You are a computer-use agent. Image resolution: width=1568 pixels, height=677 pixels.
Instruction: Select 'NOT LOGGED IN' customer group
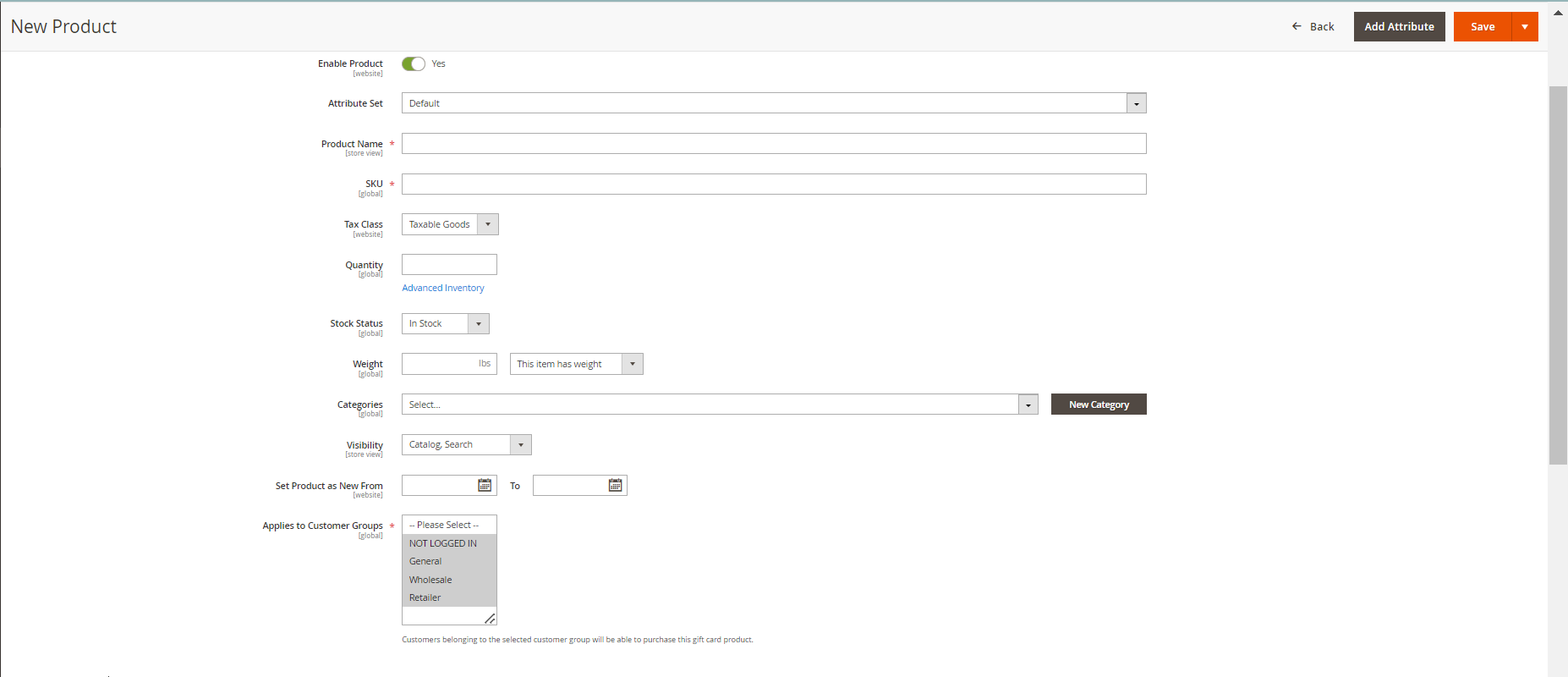click(443, 543)
